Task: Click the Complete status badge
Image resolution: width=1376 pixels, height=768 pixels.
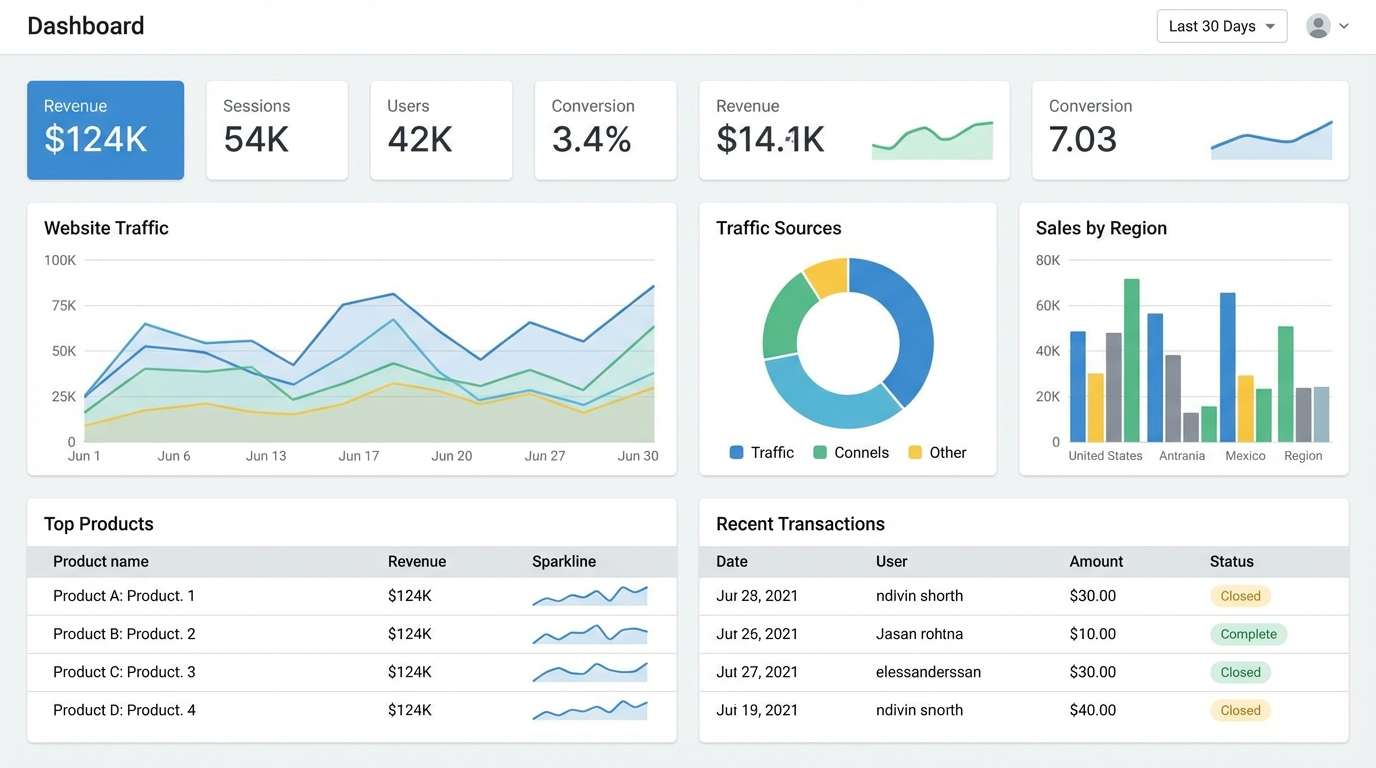Action: coord(1248,633)
